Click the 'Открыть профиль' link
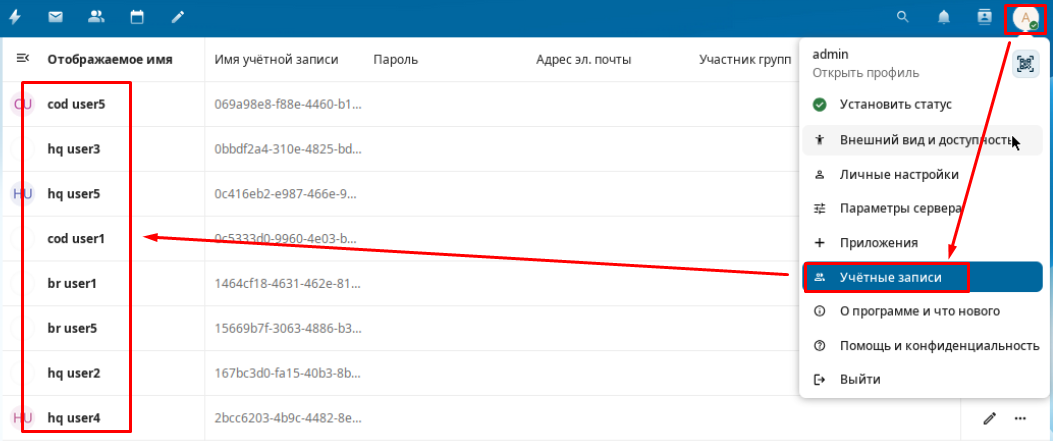This screenshot has height=441, width=1053. 865,73
